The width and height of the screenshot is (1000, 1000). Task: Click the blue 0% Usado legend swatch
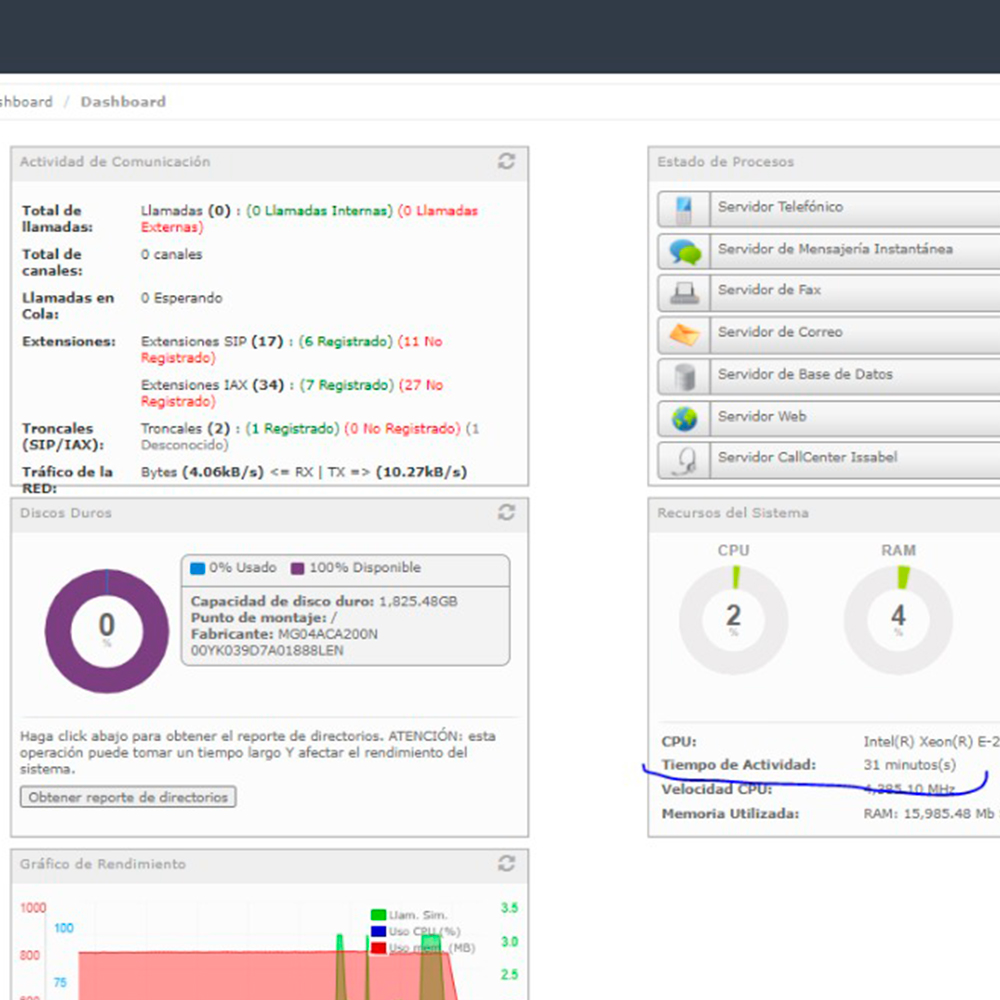pos(197,568)
